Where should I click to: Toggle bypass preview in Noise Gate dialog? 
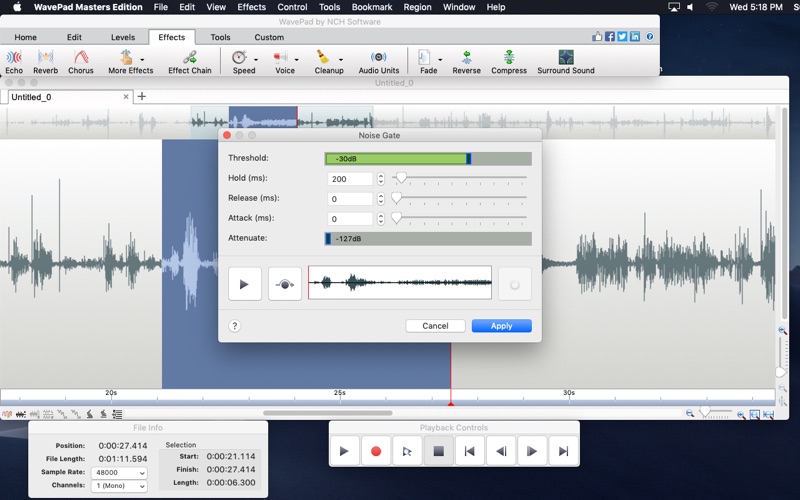pos(285,284)
